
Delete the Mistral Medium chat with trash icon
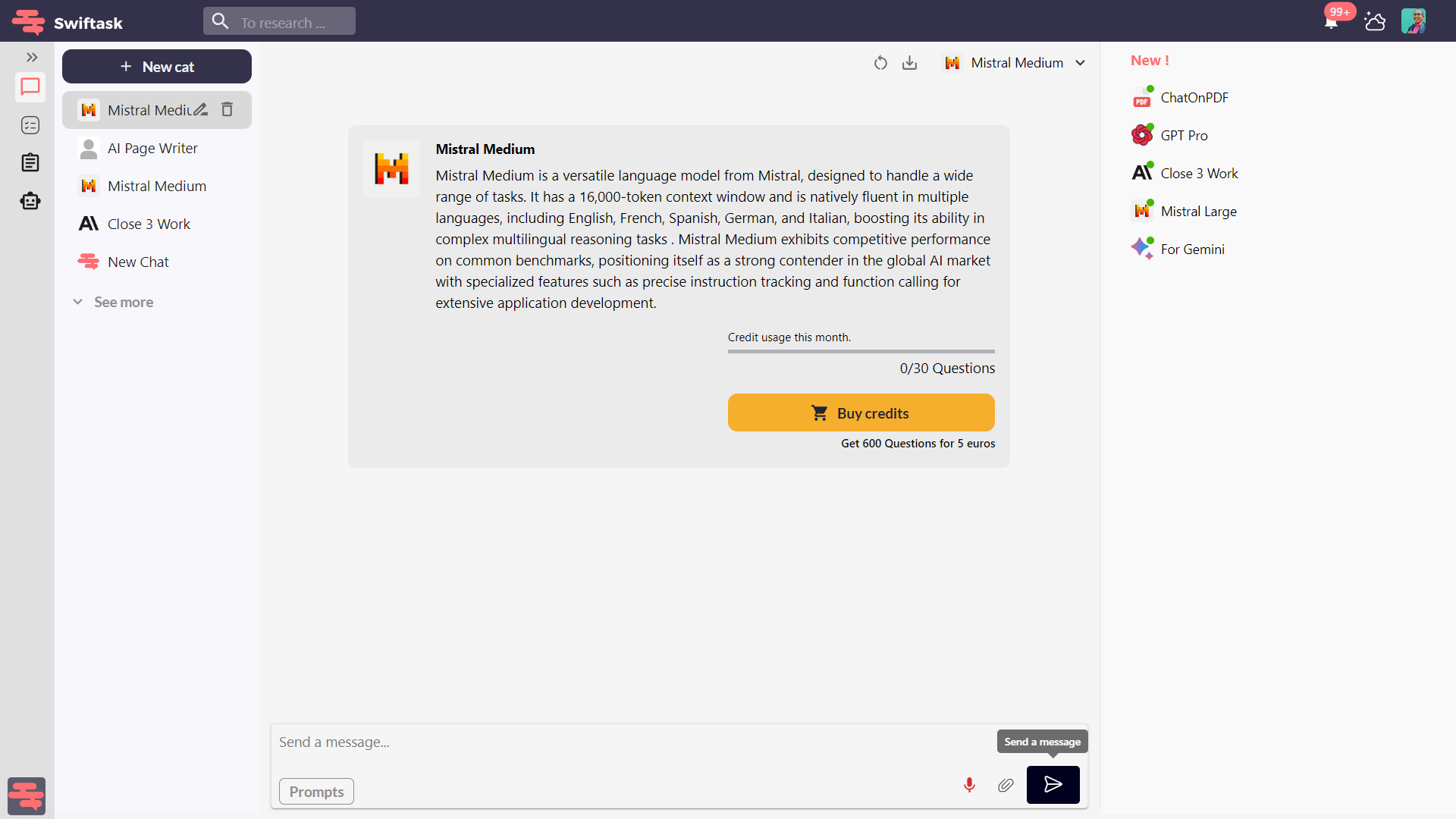[226, 109]
